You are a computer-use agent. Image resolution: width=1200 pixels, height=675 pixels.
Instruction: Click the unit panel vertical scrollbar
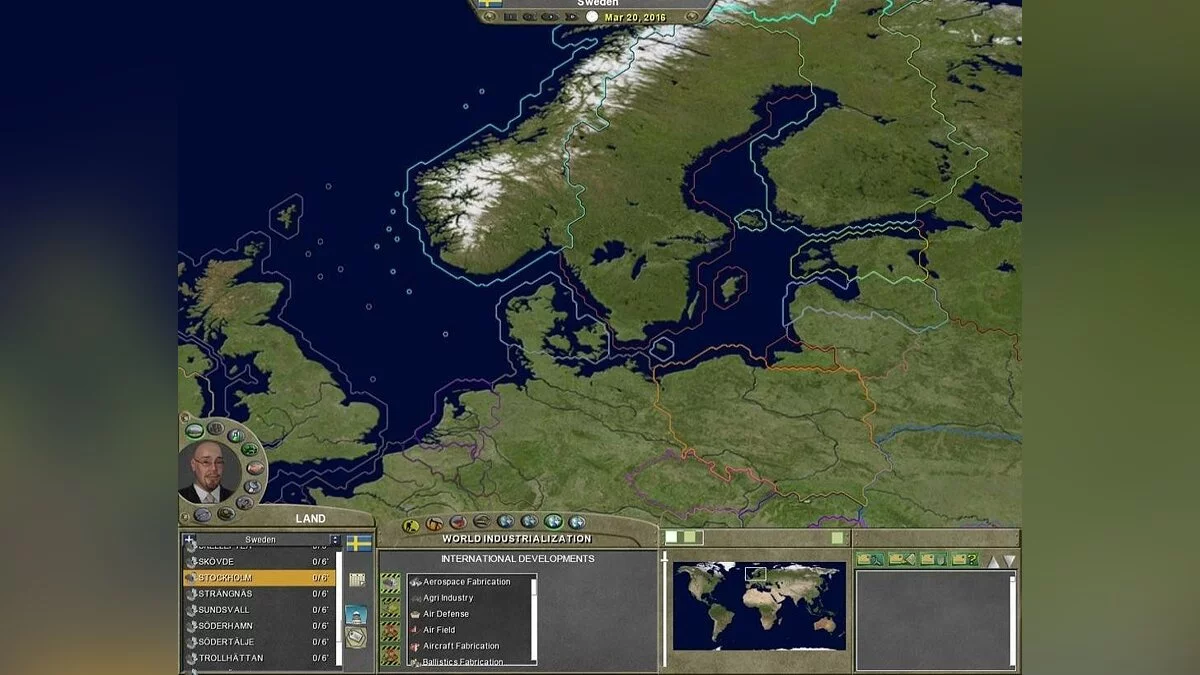pyautogui.click(x=1012, y=622)
